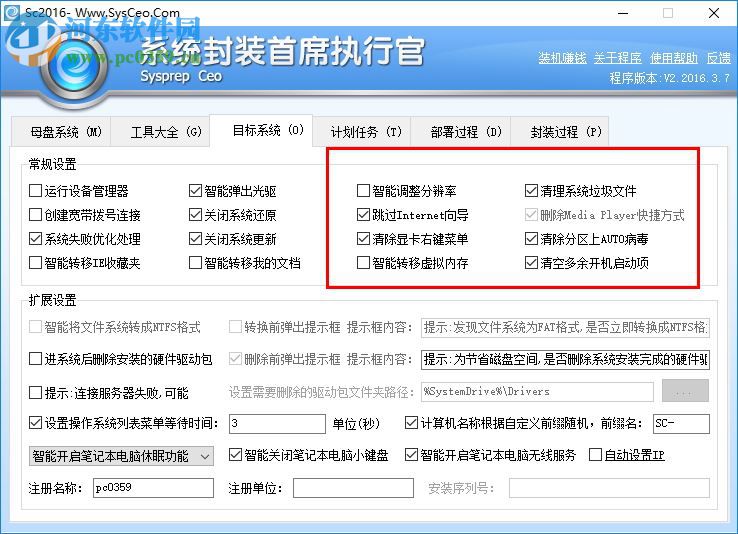Image resolution: width=738 pixels, height=534 pixels.
Task: Enable 提示:连接服务器失败,可能 checkbox
Action: pos(35,392)
